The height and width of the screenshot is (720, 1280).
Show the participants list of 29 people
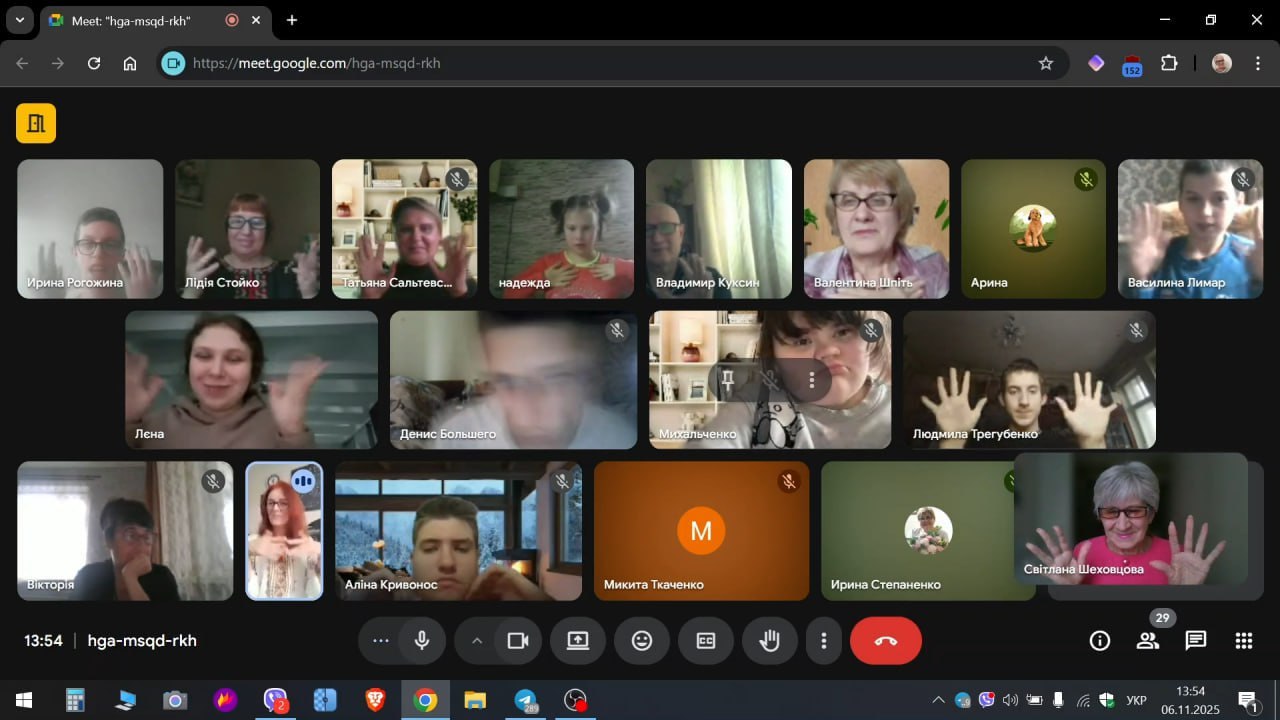click(x=1147, y=641)
